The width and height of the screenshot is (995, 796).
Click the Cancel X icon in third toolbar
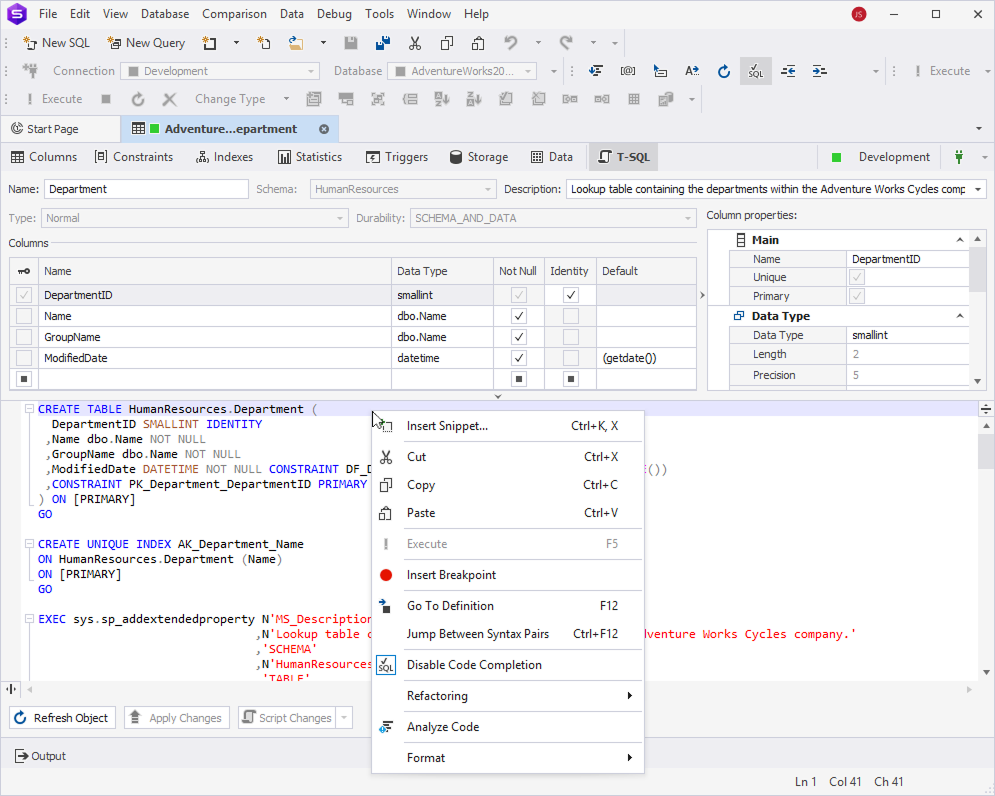tap(169, 99)
